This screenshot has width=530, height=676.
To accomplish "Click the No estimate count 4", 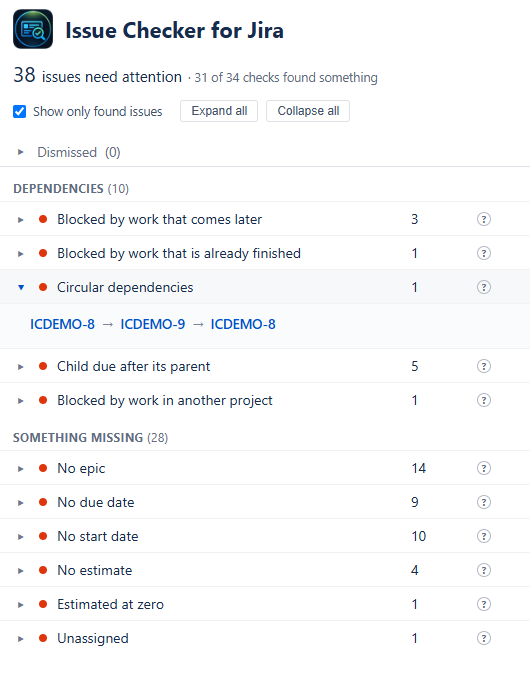I will pos(414,571).
